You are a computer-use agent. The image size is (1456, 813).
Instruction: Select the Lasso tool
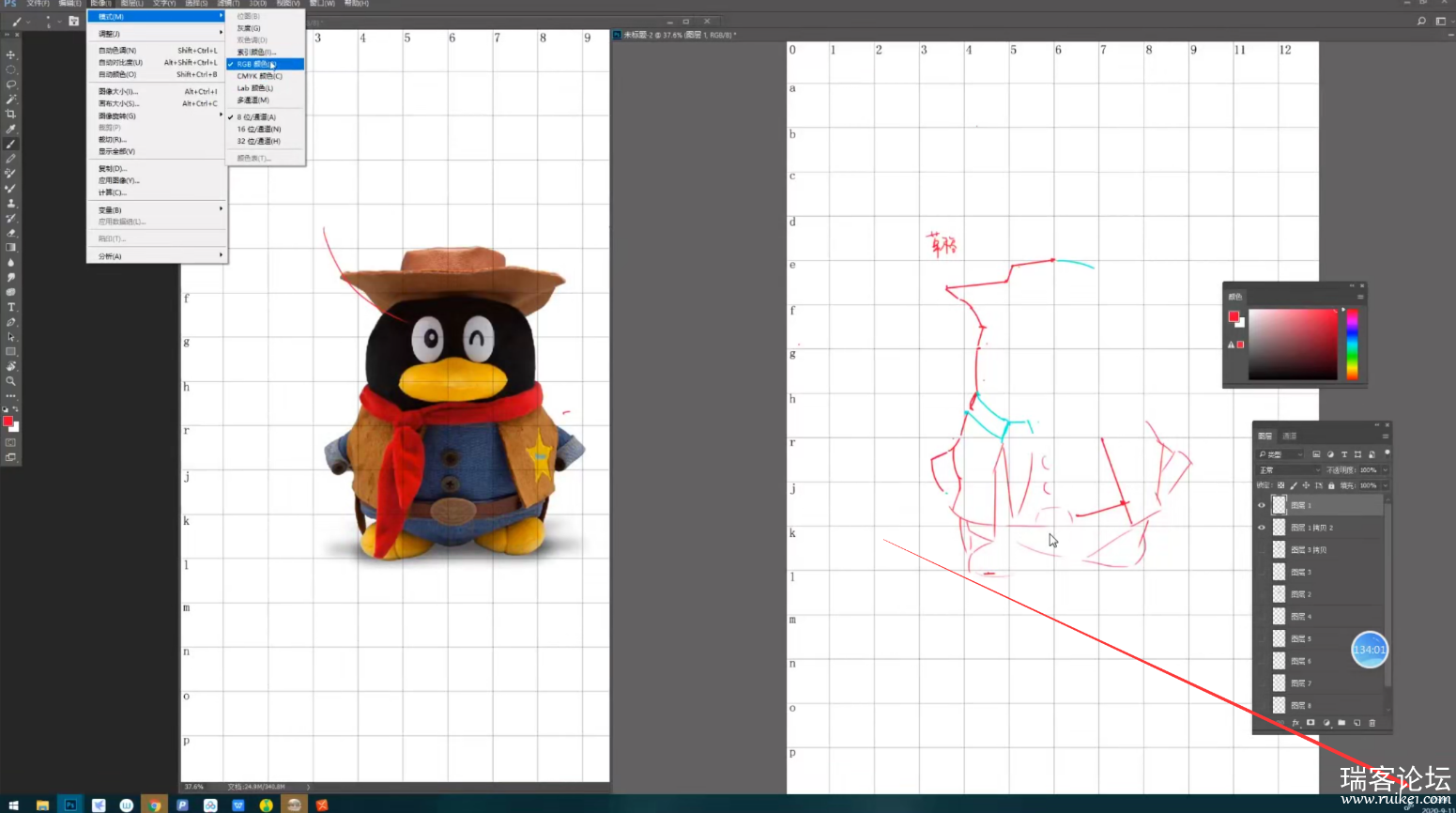tap(11, 84)
